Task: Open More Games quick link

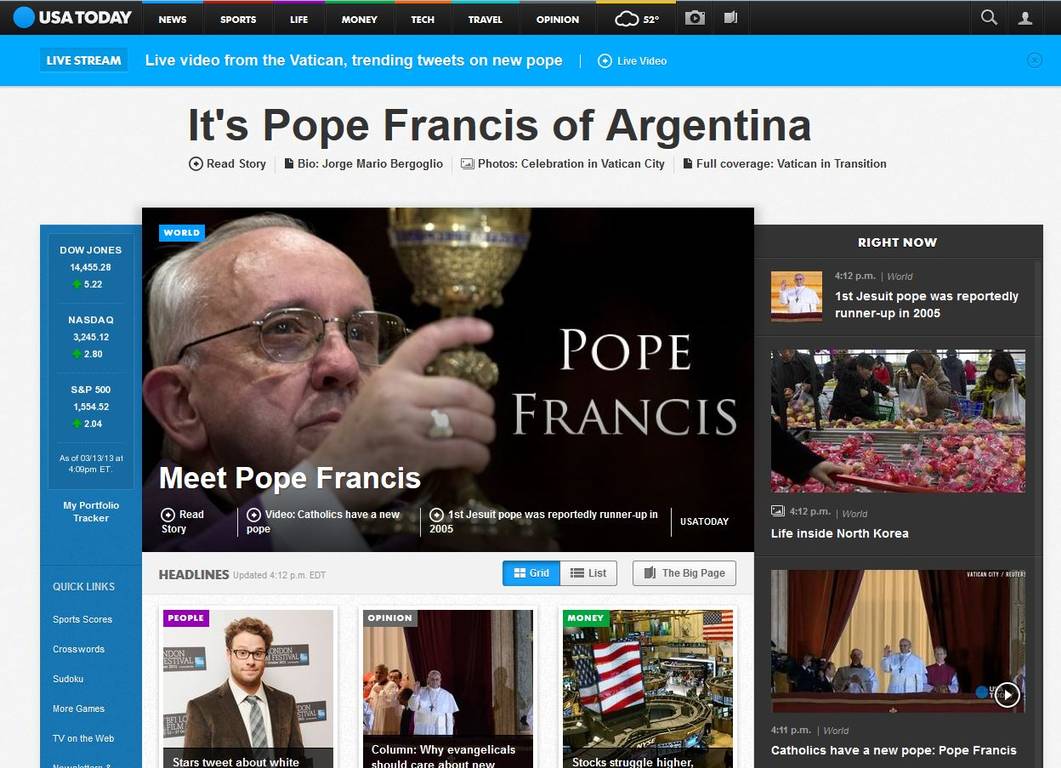Action: pyautogui.click(x=78, y=708)
